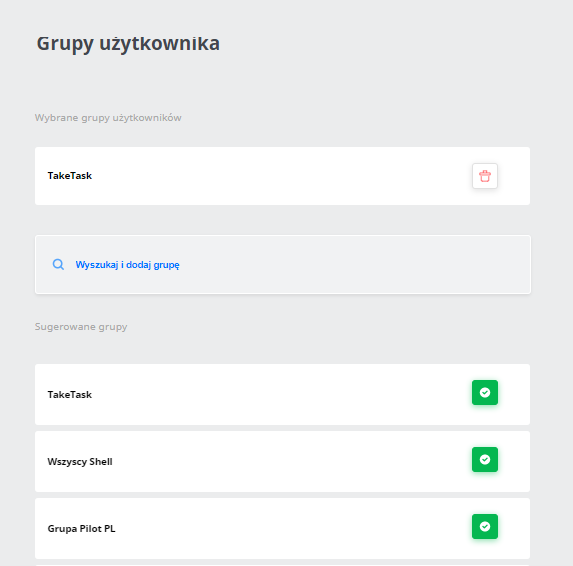This screenshot has width=573, height=566.
Task: Toggle green check for Grupa Pilot PL
Action: tap(485, 526)
